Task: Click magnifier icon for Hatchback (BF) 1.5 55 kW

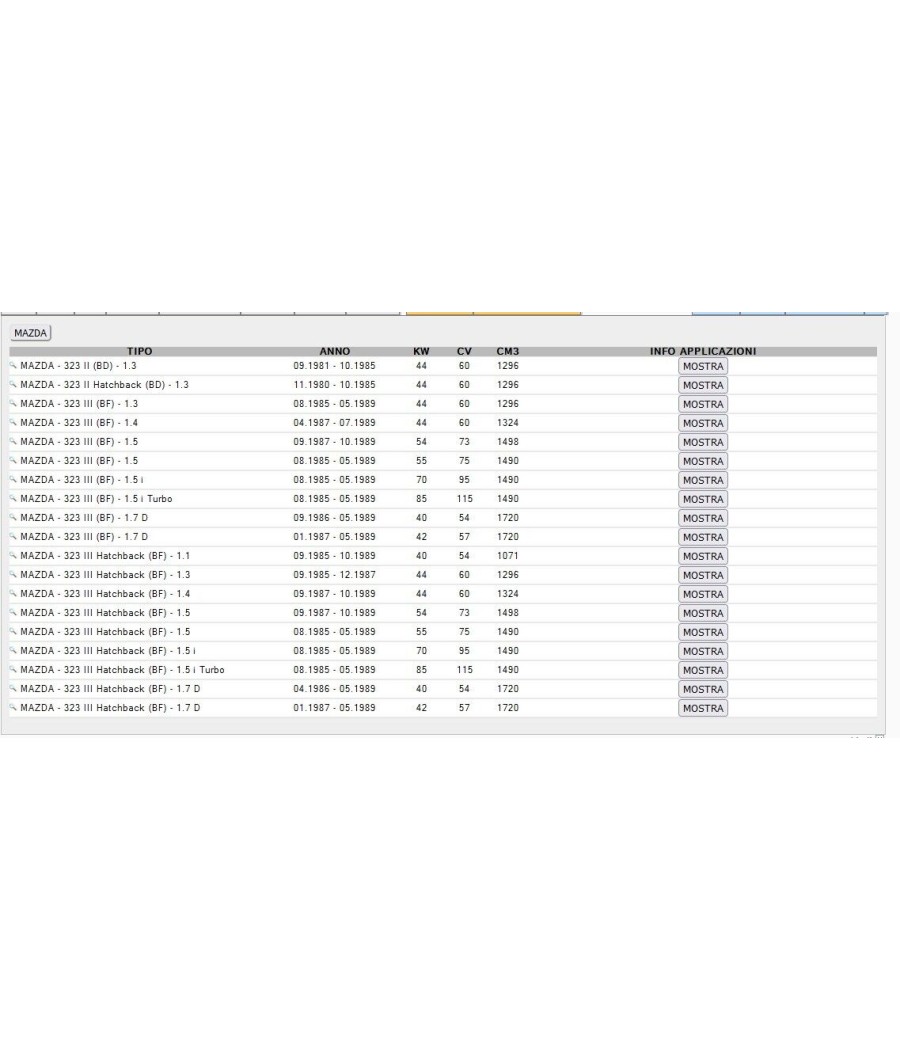Action: 13,631
